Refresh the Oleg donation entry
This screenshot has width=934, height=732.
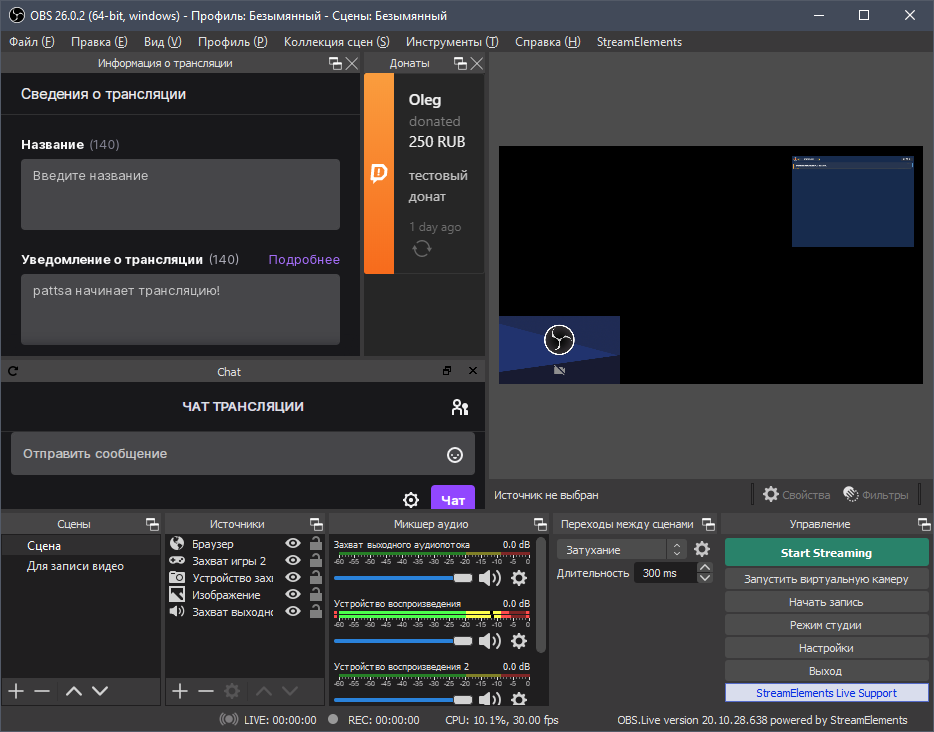click(x=421, y=249)
